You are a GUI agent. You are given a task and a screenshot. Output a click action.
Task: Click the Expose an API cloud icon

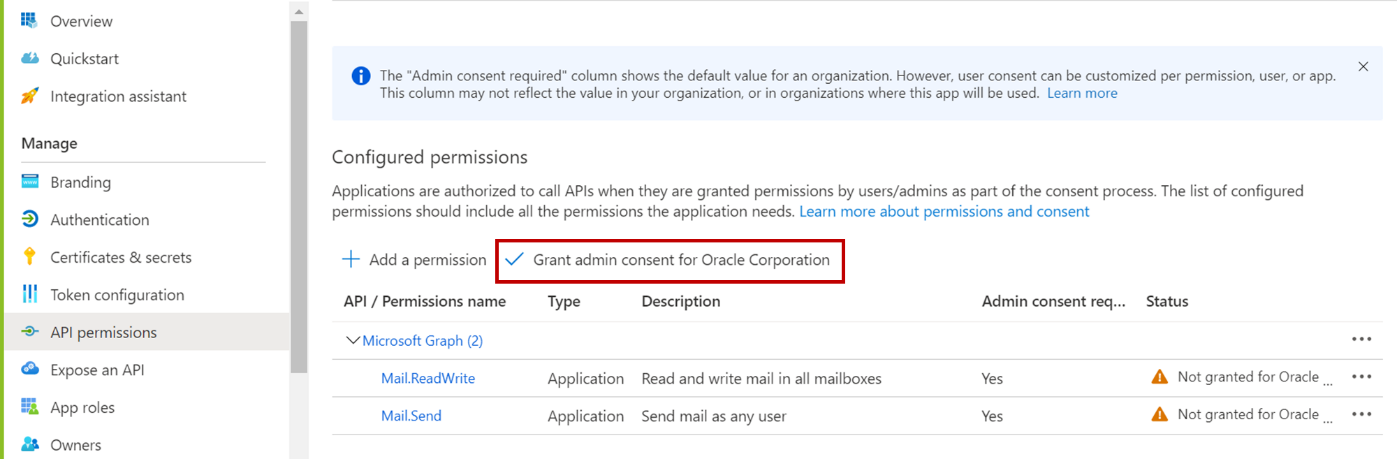[30, 370]
